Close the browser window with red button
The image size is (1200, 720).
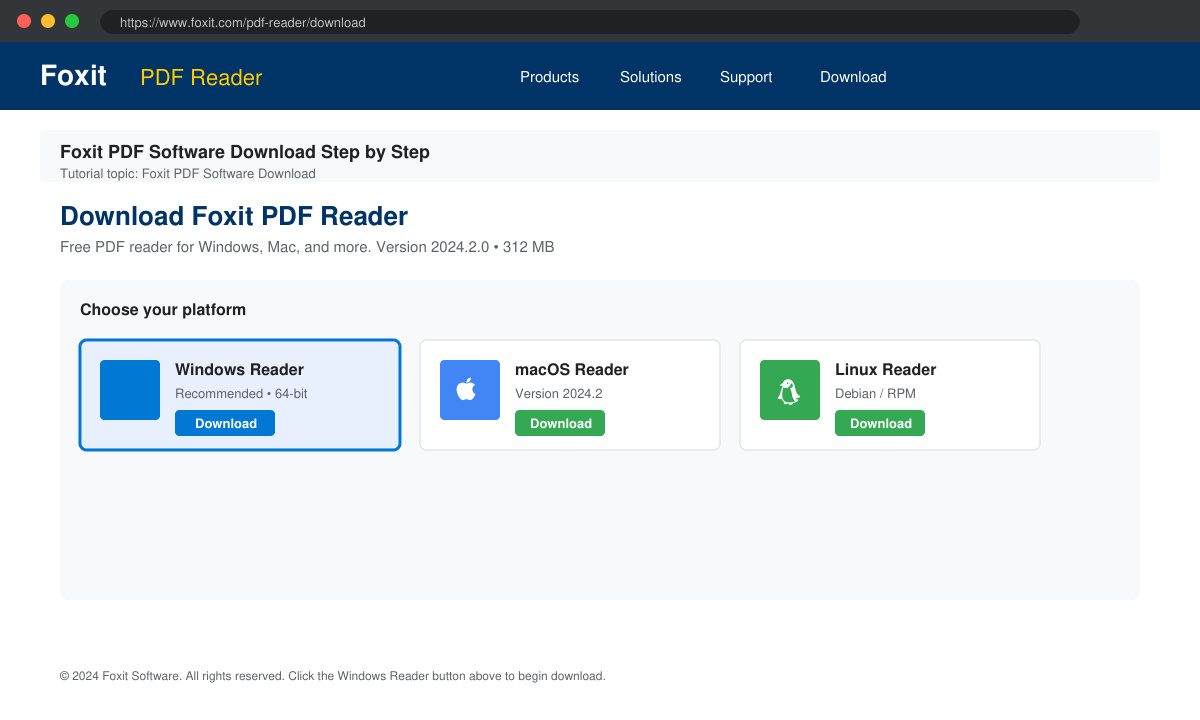[24, 21]
